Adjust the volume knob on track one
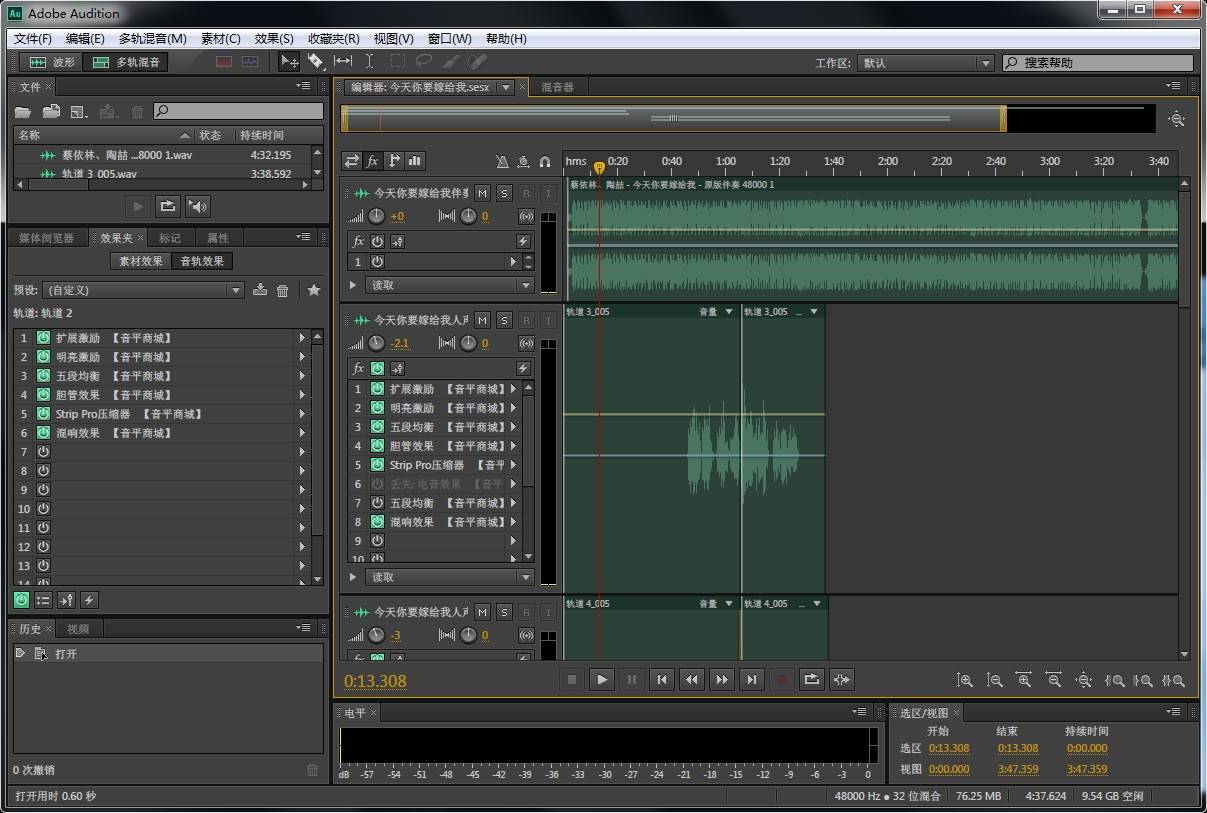The height and width of the screenshot is (813, 1207). click(x=376, y=216)
